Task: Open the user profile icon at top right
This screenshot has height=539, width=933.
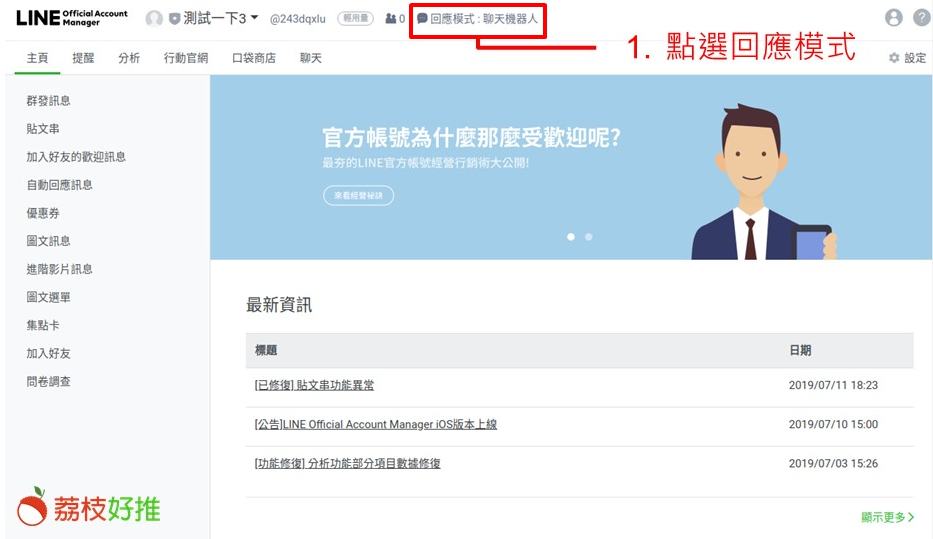Action: pos(893,18)
